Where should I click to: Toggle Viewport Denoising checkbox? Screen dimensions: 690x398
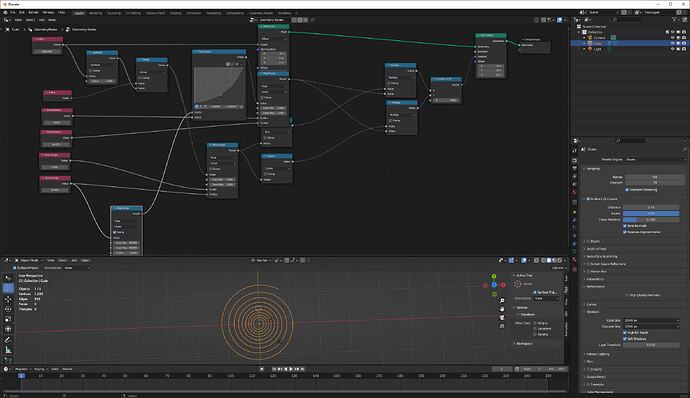pyautogui.click(x=627, y=190)
